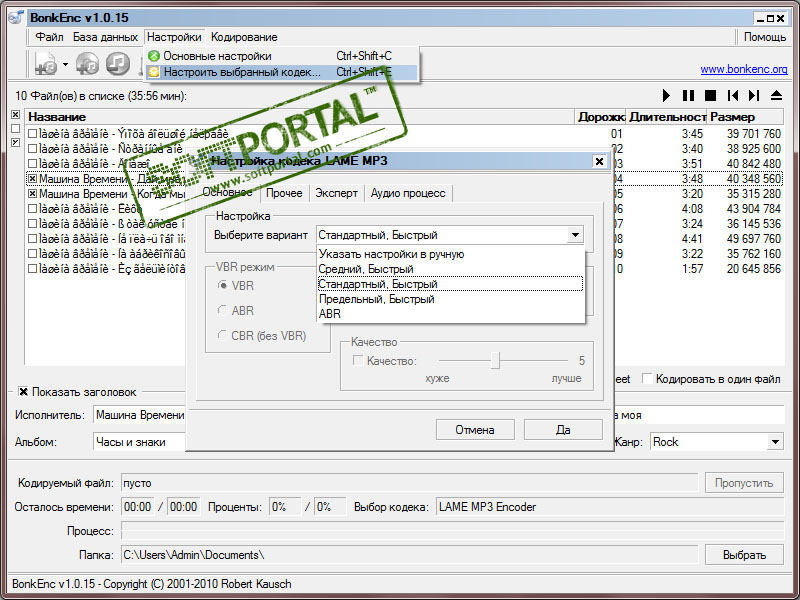The height and width of the screenshot is (600, 800).
Task: Confirm with the Да button
Action: click(563, 430)
